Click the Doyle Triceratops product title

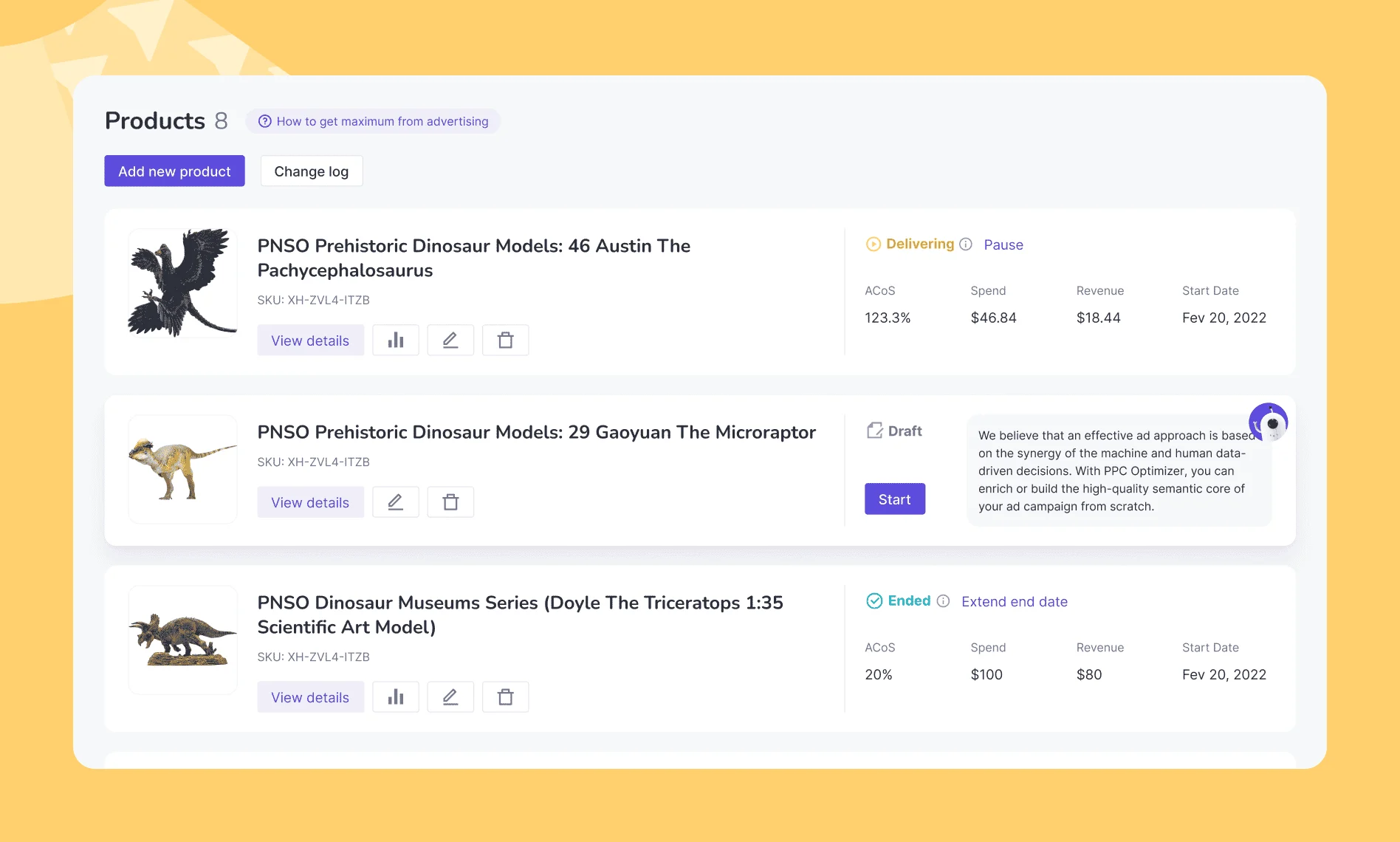(x=521, y=615)
